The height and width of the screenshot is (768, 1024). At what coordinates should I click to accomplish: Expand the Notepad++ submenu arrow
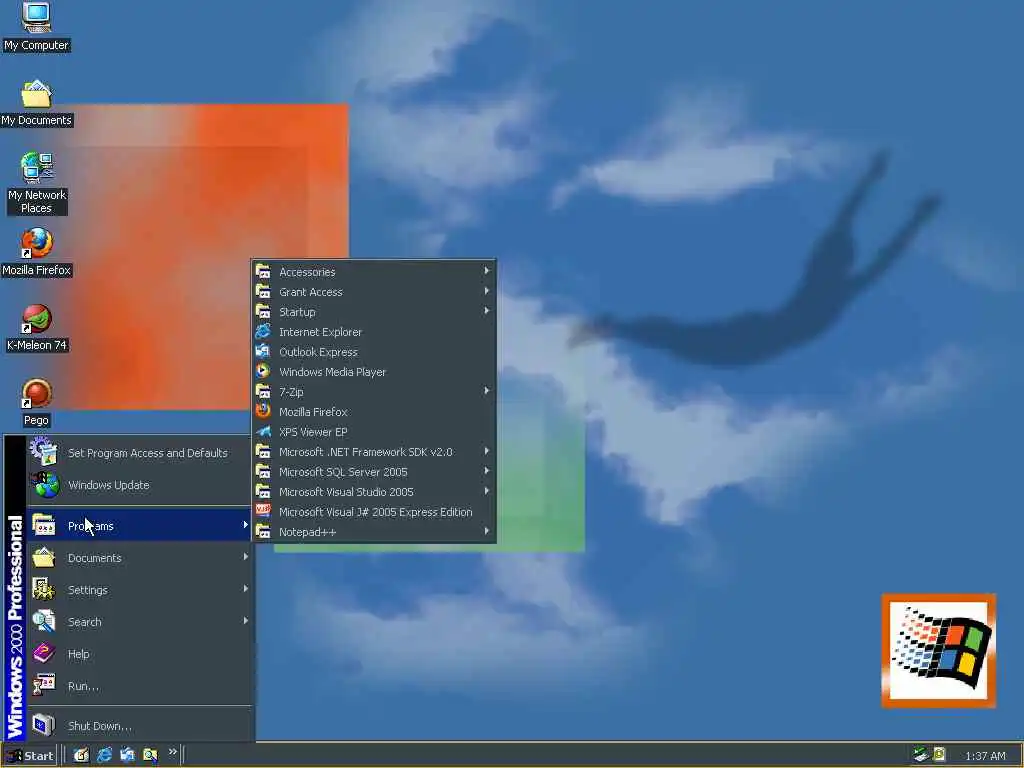coord(487,532)
